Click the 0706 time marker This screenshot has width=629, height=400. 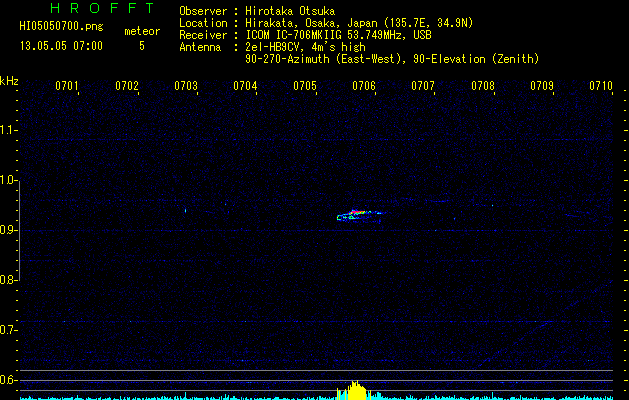point(364,86)
